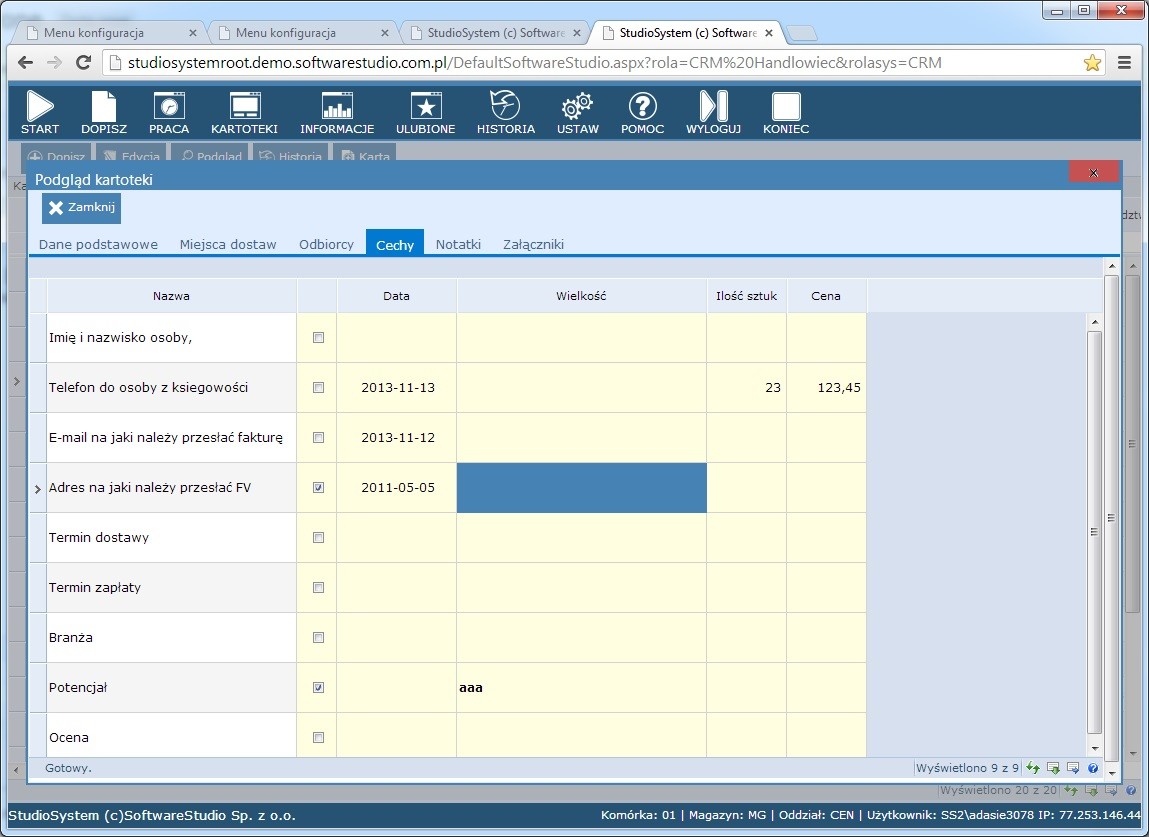
Task: Click the browser address bar URL
Action: (x=534, y=62)
